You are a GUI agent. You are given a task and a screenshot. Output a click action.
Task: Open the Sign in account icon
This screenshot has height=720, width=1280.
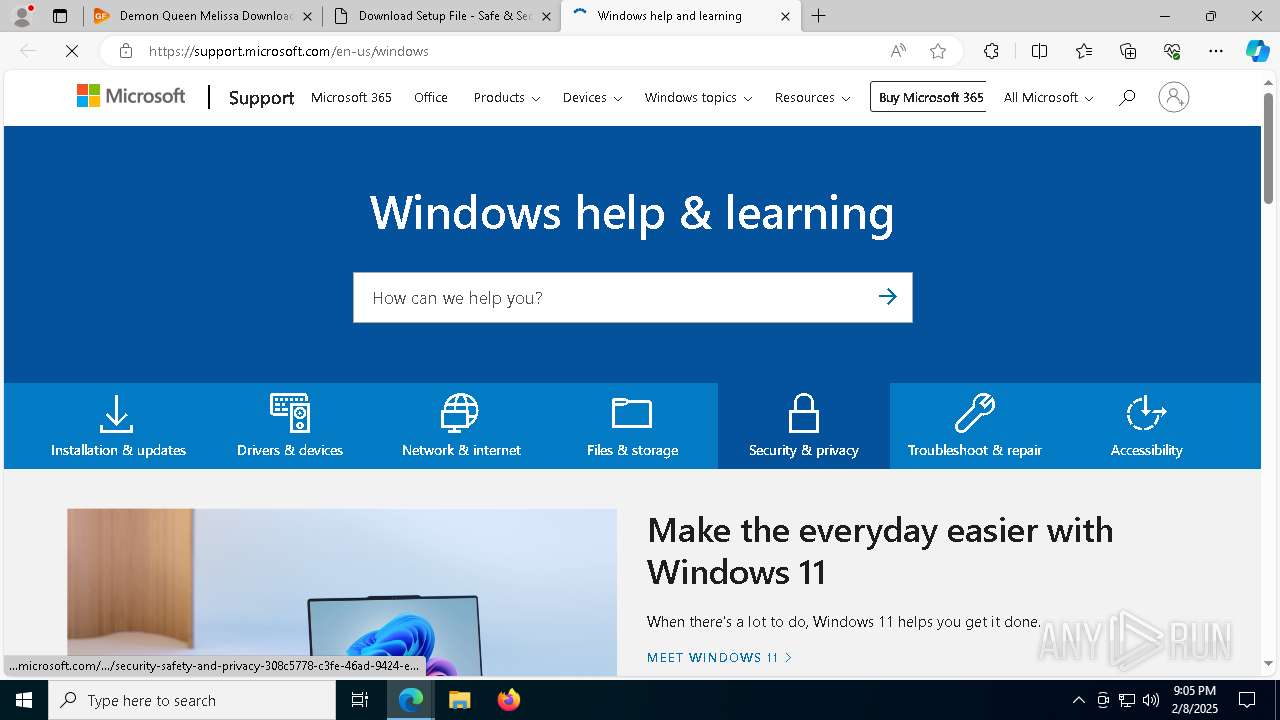(1173, 97)
